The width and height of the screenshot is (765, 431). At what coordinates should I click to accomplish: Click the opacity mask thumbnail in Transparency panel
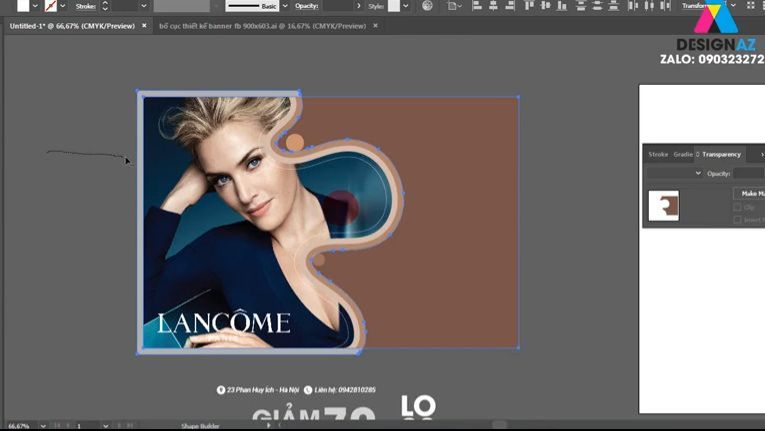(x=663, y=206)
